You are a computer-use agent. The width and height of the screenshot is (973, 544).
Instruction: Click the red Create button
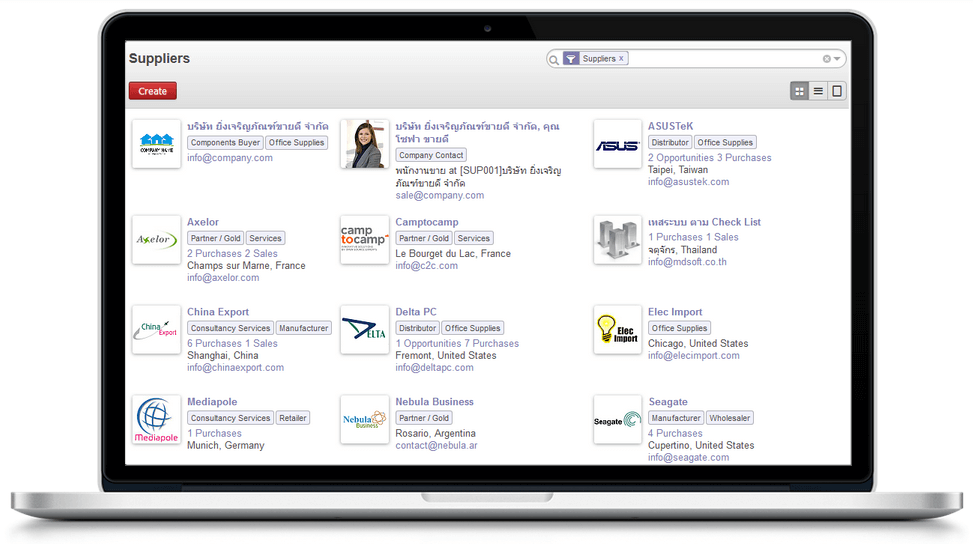(x=153, y=91)
